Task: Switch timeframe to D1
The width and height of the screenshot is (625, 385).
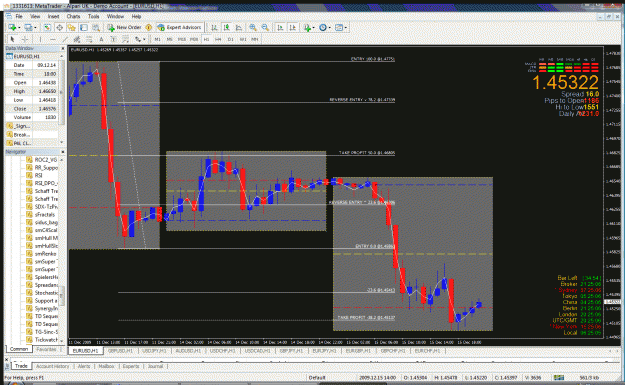Action: point(230,39)
